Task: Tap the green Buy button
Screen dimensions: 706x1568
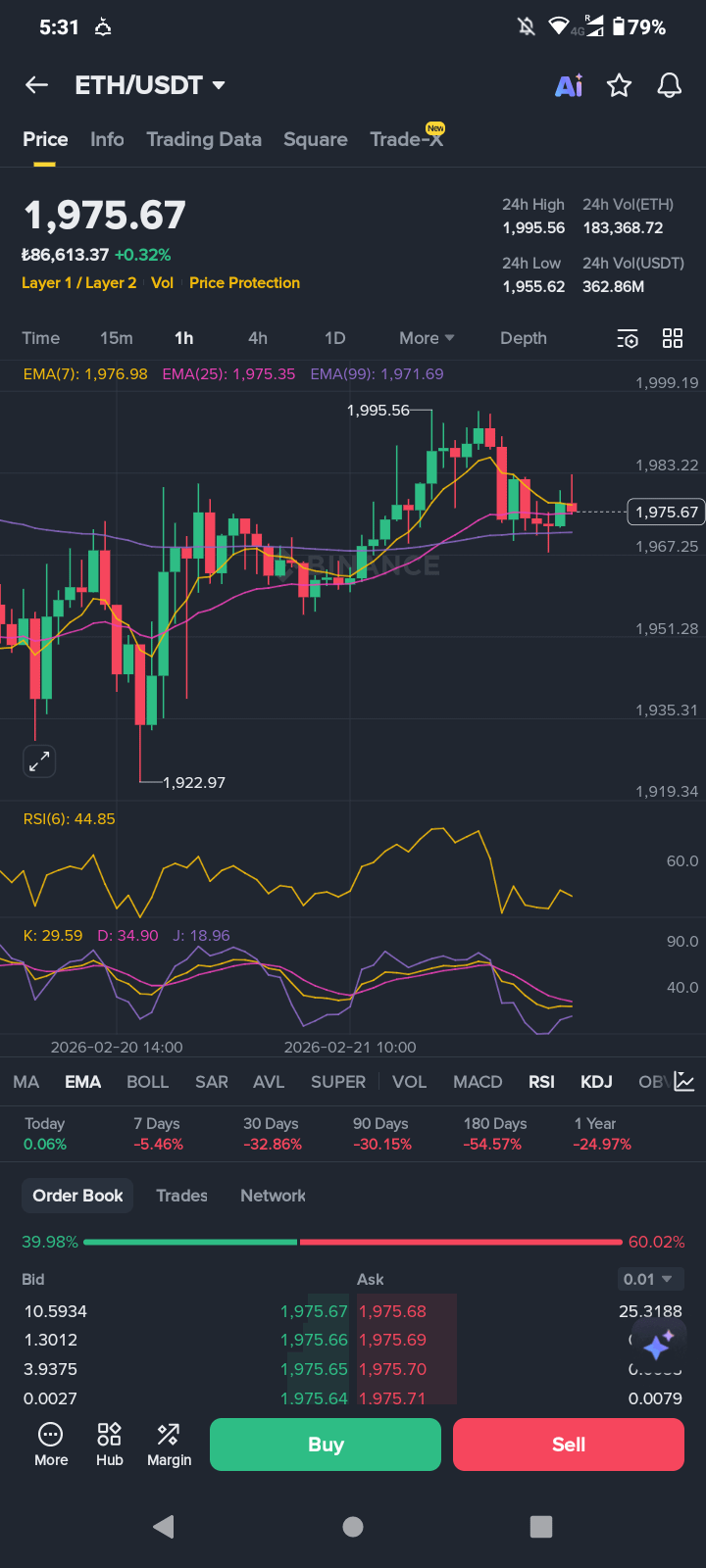Action: 326,1445
